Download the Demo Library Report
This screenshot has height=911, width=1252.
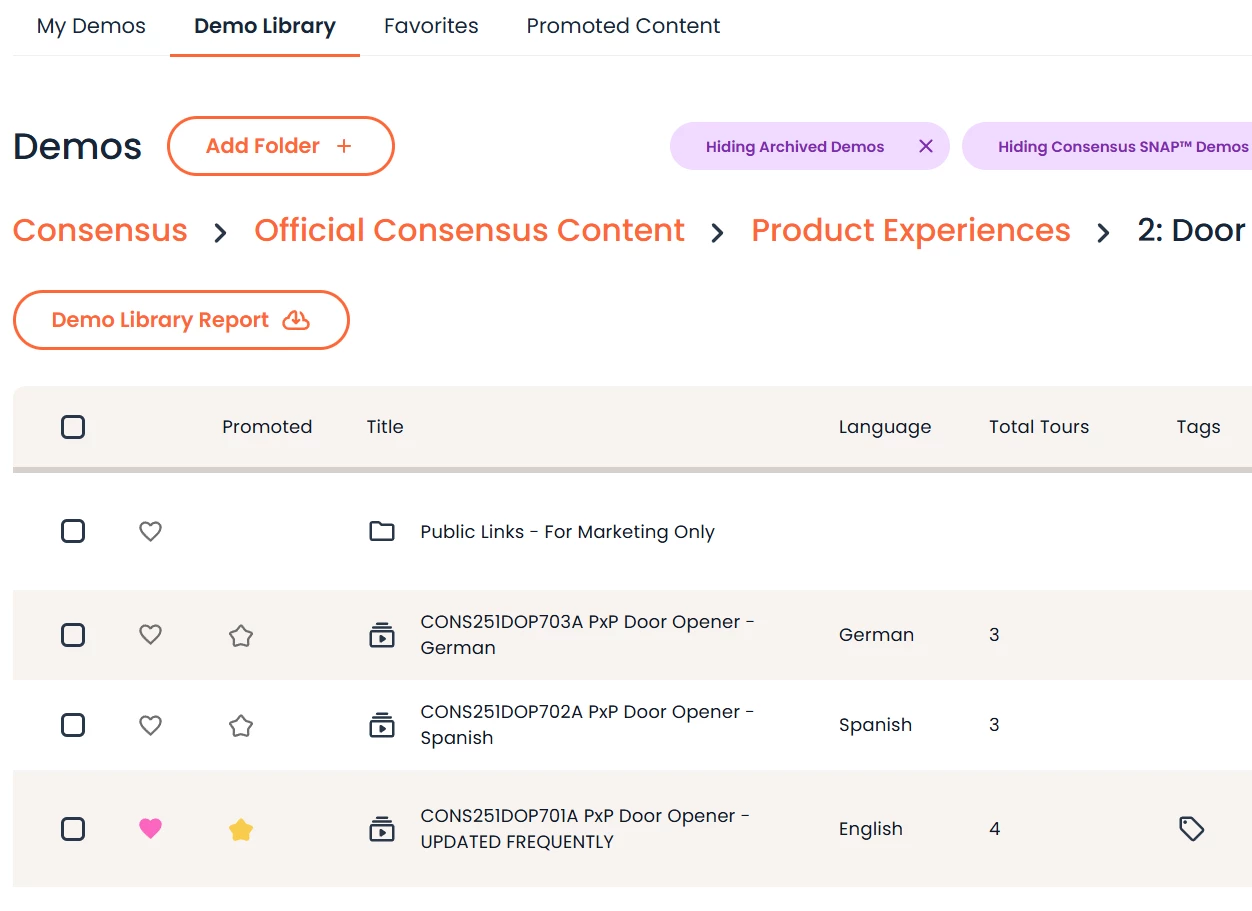click(181, 320)
